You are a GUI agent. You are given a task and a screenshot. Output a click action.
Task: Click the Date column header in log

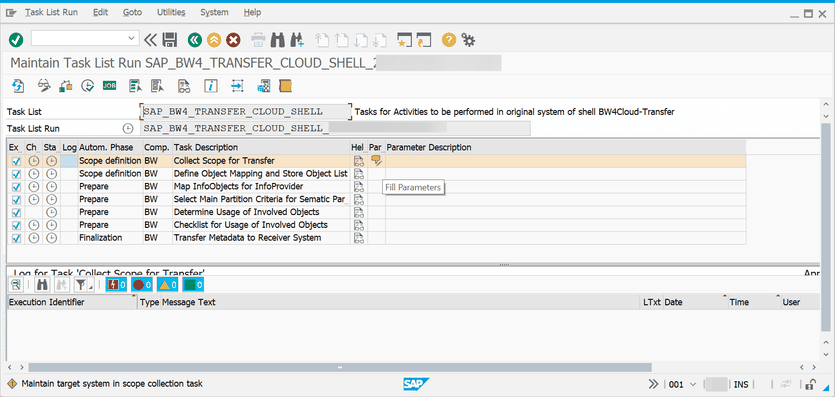695,302
